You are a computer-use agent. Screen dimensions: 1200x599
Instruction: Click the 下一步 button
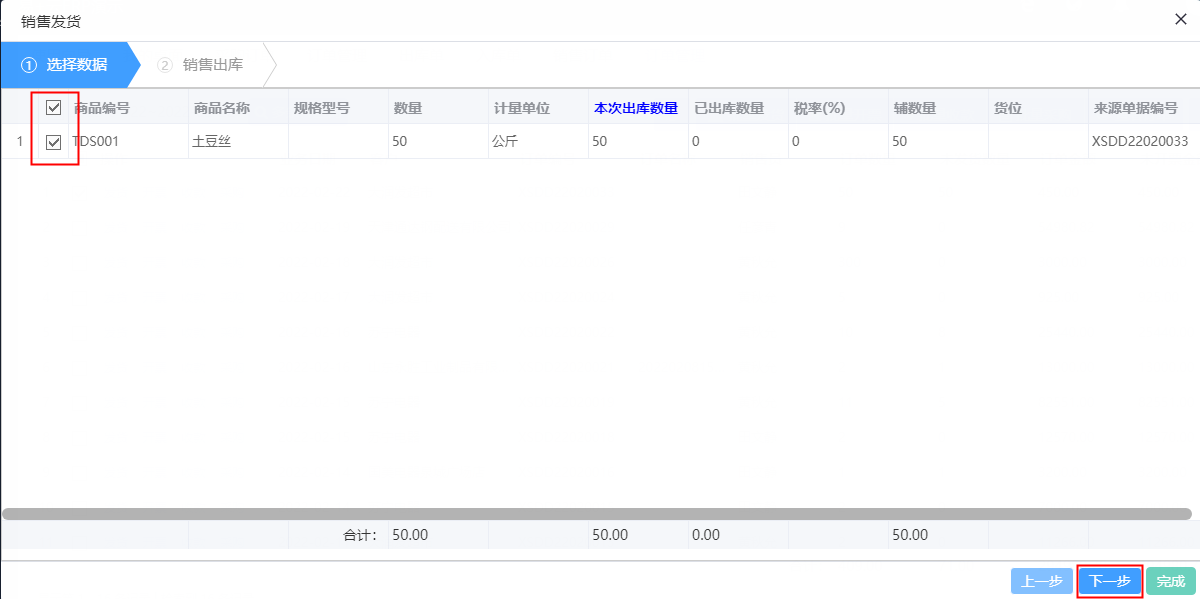1110,581
